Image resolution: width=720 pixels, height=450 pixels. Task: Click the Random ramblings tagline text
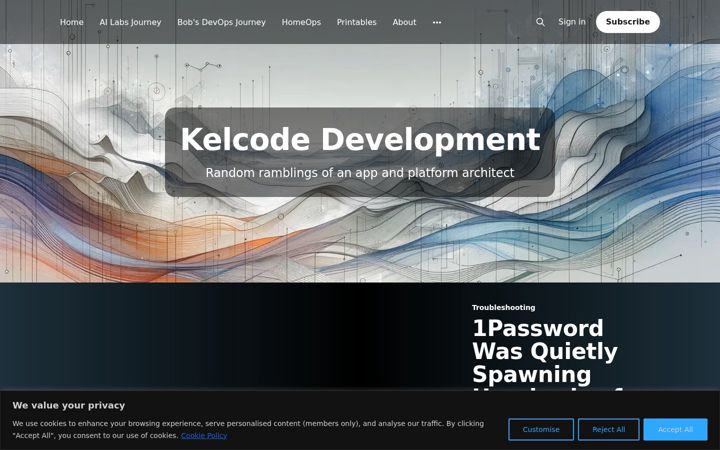coord(360,173)
